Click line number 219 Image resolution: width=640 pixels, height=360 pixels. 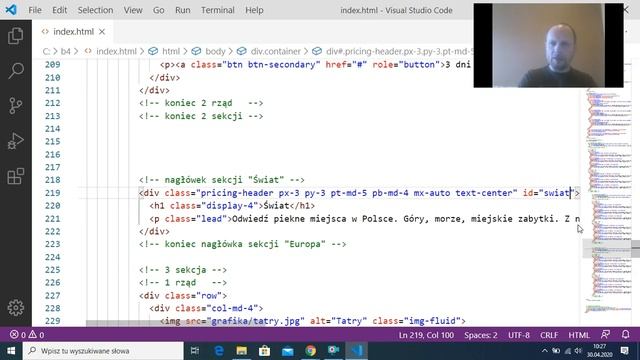coord(53,193)
